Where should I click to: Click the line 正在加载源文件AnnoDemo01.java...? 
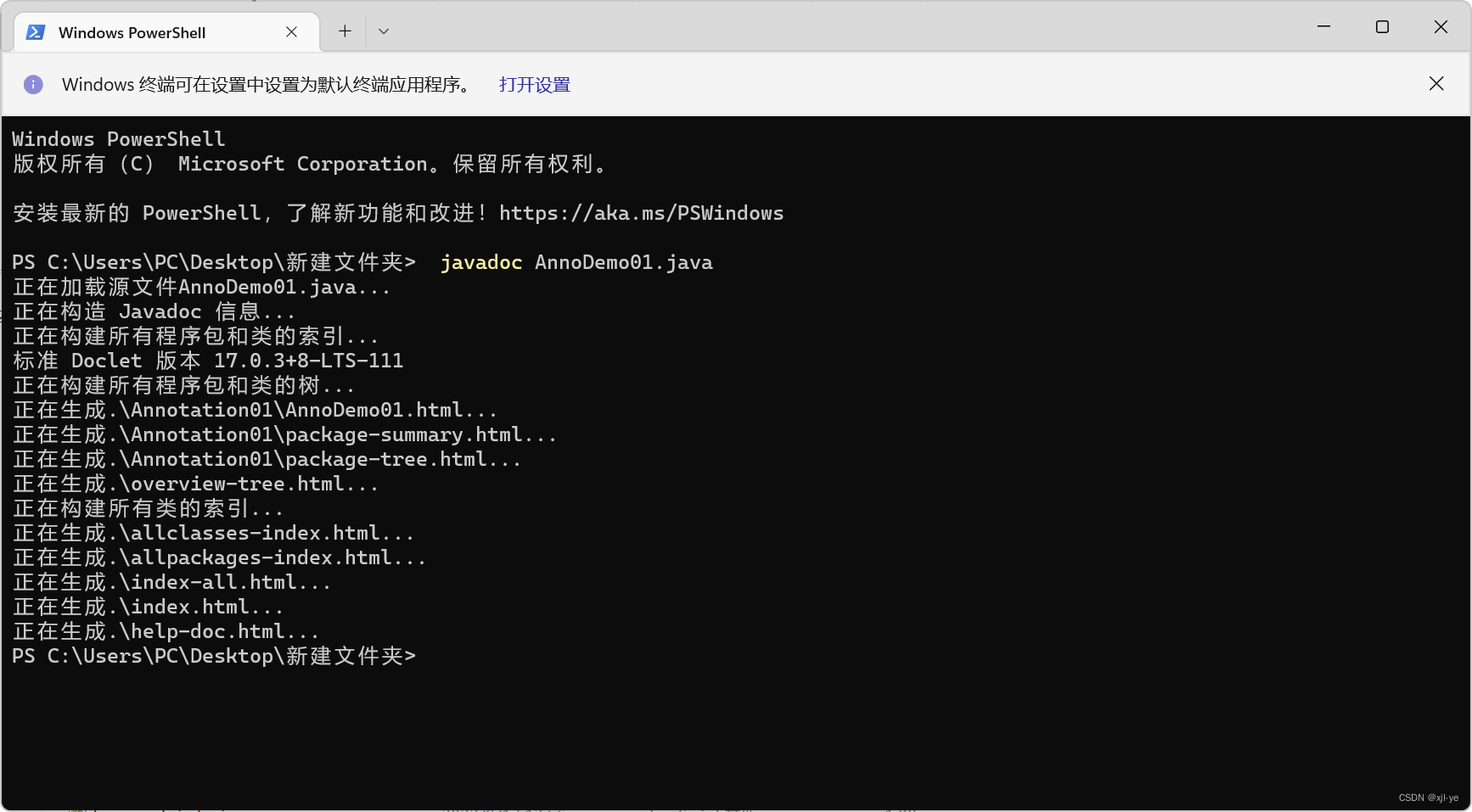(x=202, y=287)
